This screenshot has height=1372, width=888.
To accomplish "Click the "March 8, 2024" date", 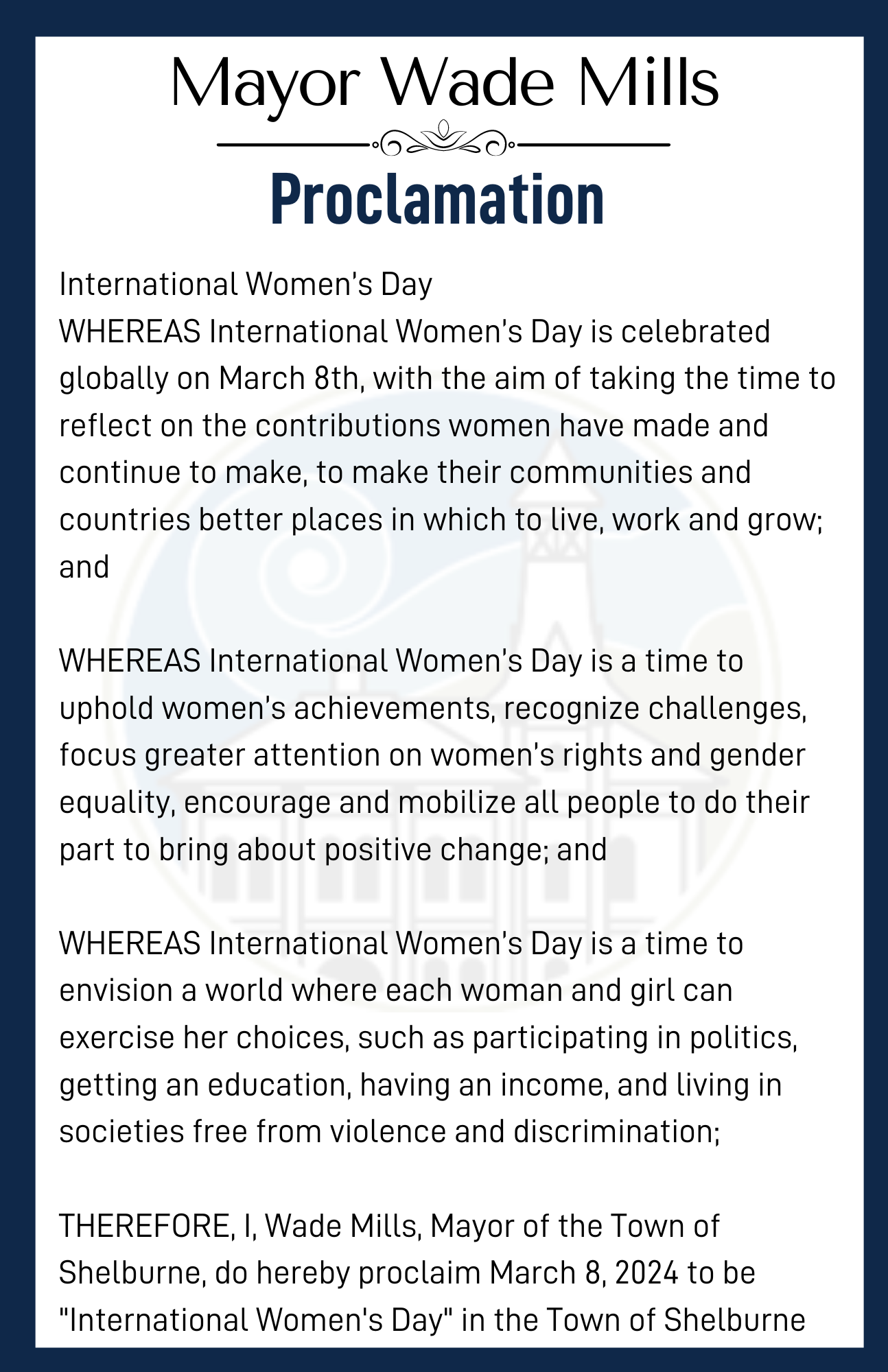I will (583, 1273).
